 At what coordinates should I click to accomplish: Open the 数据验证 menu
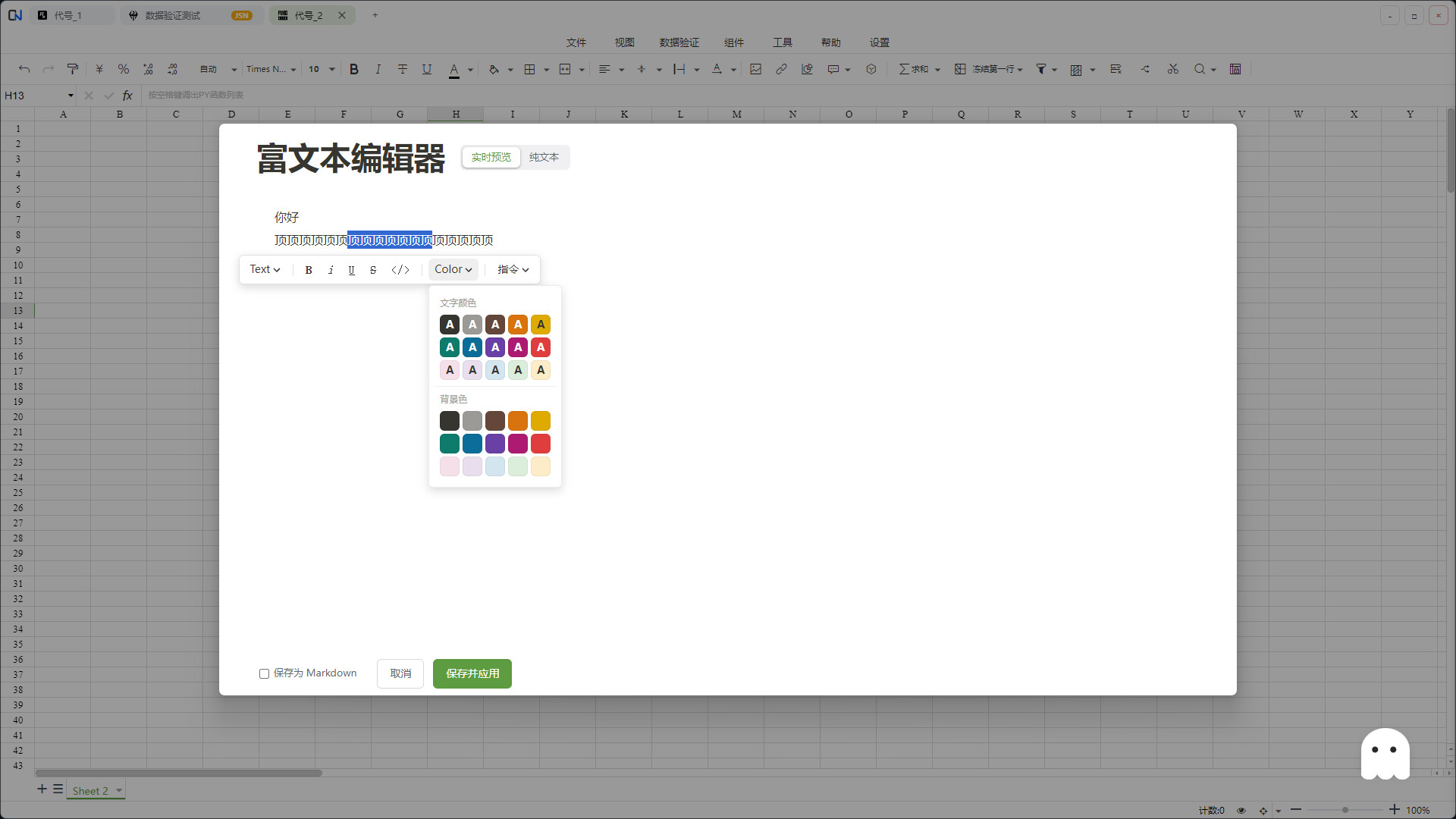tap(679, 42)
